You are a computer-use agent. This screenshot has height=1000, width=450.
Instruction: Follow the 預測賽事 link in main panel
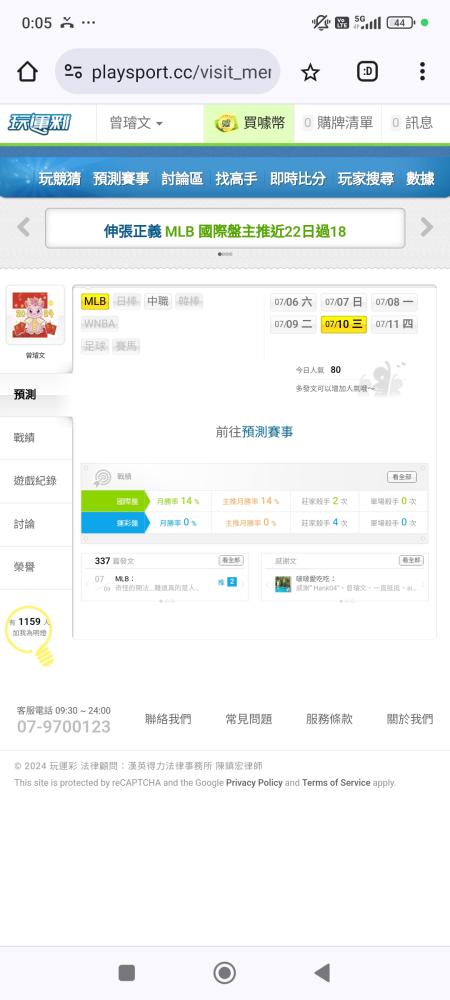268,432
